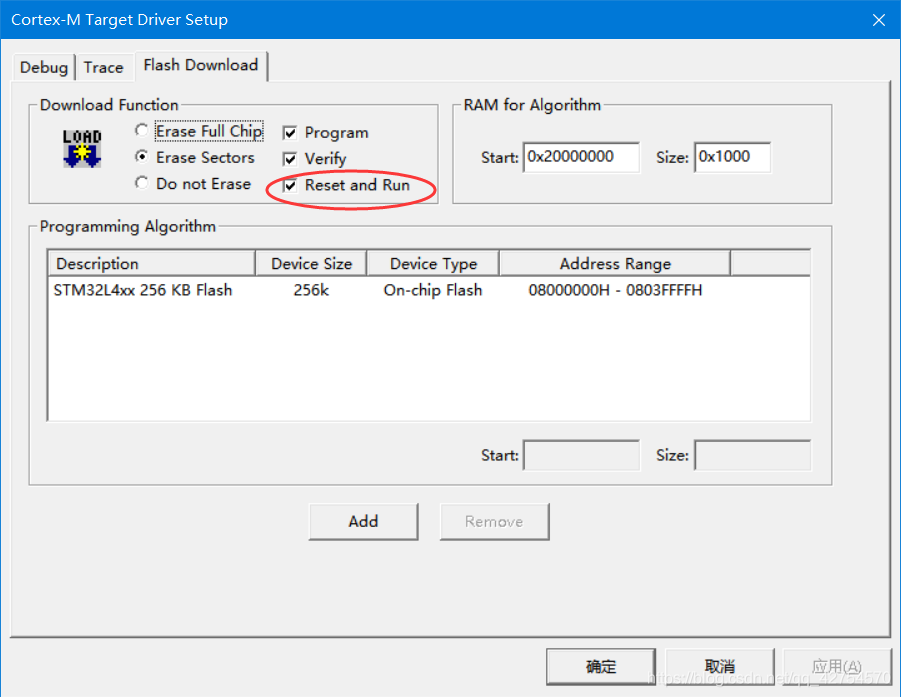The height and width of the screenshot is (697, 901).
Task: Uncheck the Reset and Run checkbox
Action: click(x=290, y=186)
